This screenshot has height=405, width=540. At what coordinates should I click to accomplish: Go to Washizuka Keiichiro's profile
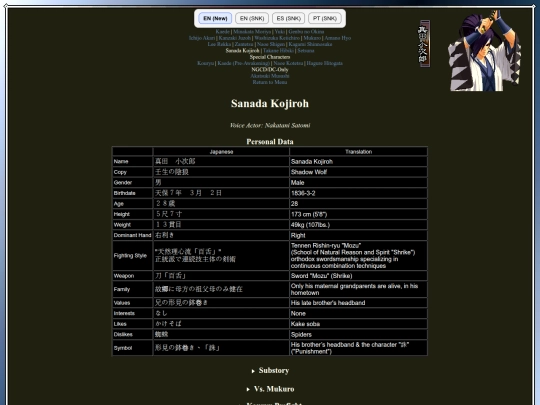click(277, 38)
